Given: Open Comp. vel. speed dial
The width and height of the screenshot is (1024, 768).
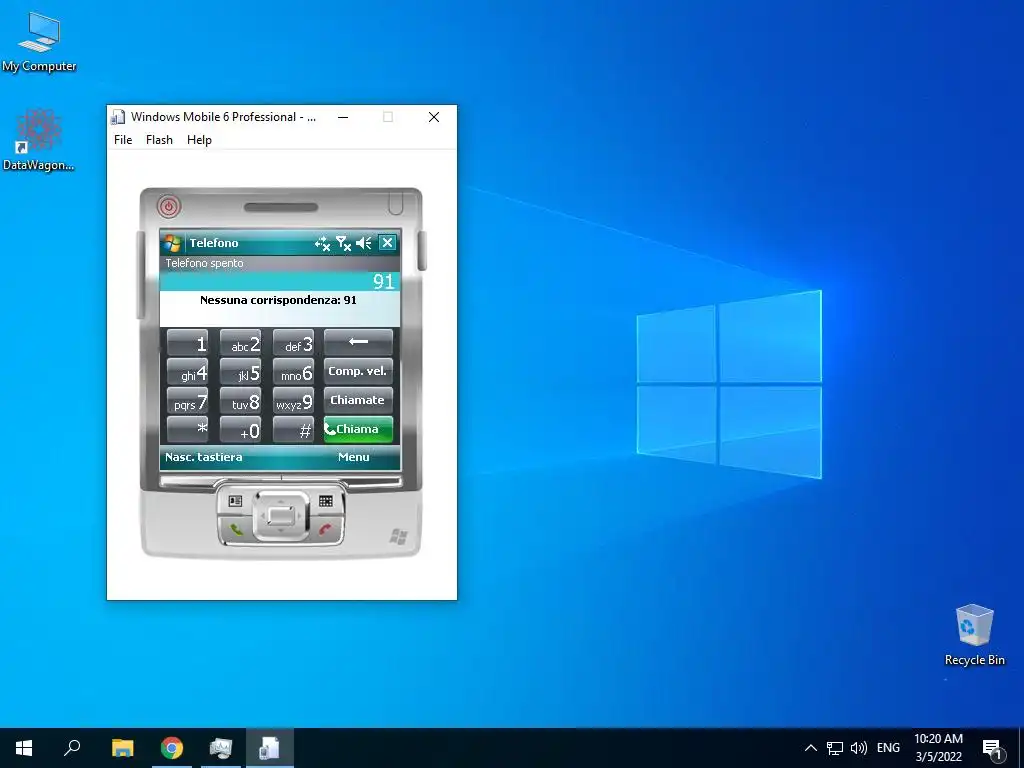Looking at the screenshot, I should coord(359,371).
